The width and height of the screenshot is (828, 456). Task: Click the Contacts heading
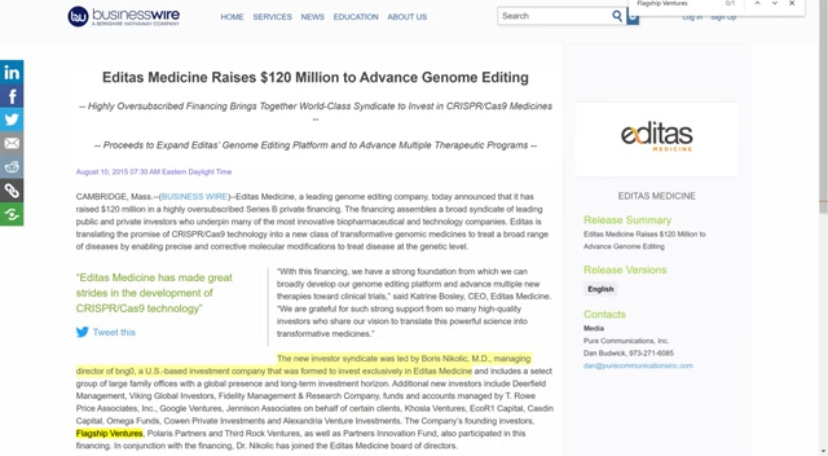coord(605,314)
